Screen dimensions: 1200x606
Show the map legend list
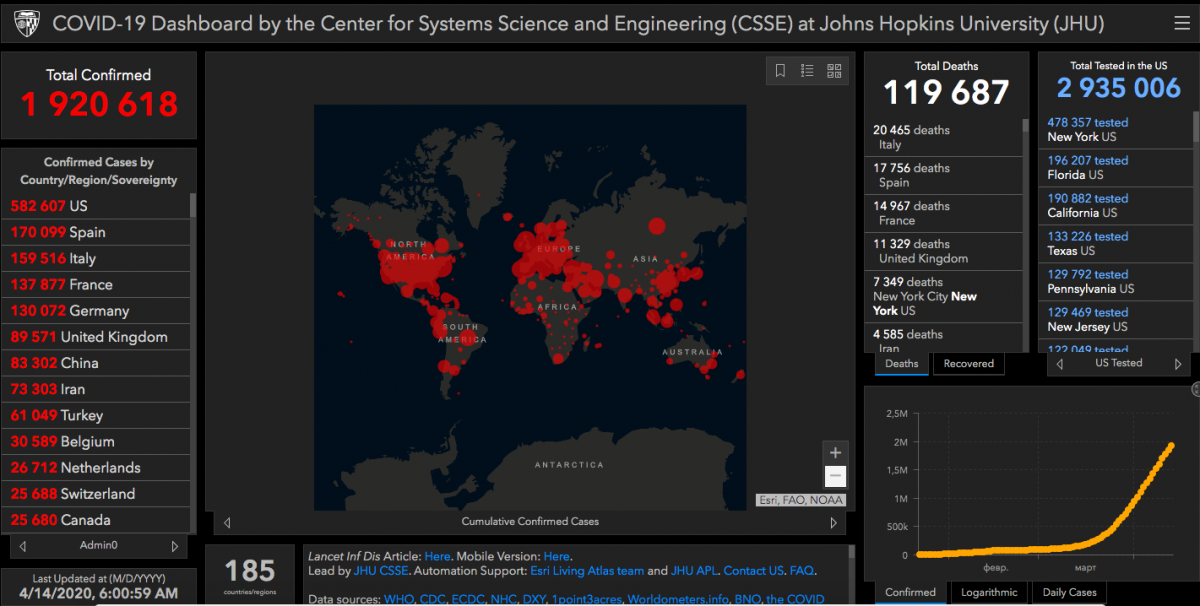tap(807, 71)
